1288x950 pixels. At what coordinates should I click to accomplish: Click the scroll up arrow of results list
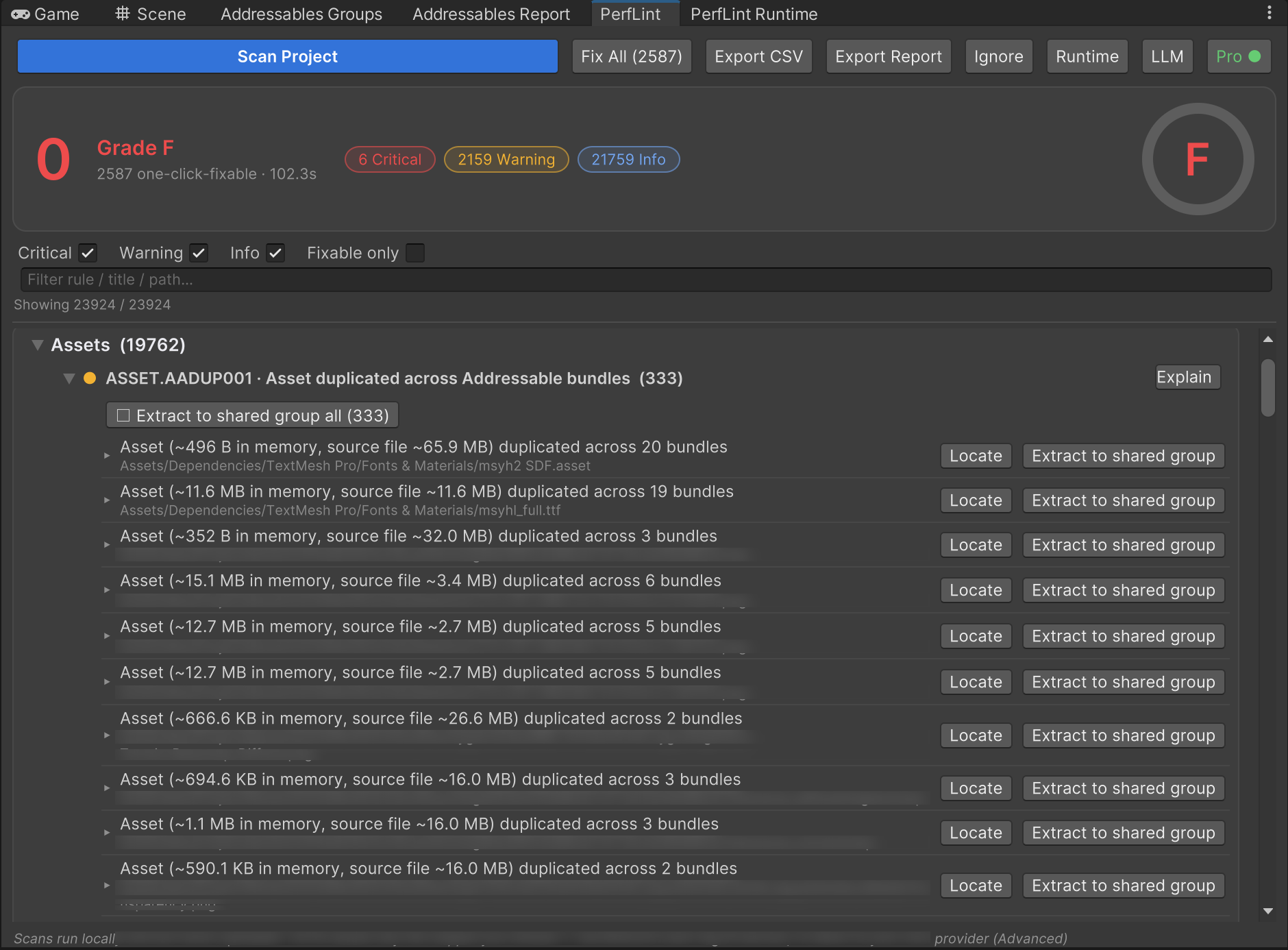(1268, 339)
